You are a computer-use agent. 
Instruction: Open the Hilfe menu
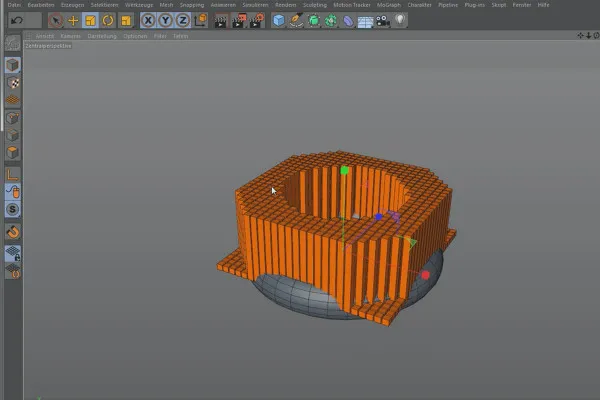tap(543, 5)
